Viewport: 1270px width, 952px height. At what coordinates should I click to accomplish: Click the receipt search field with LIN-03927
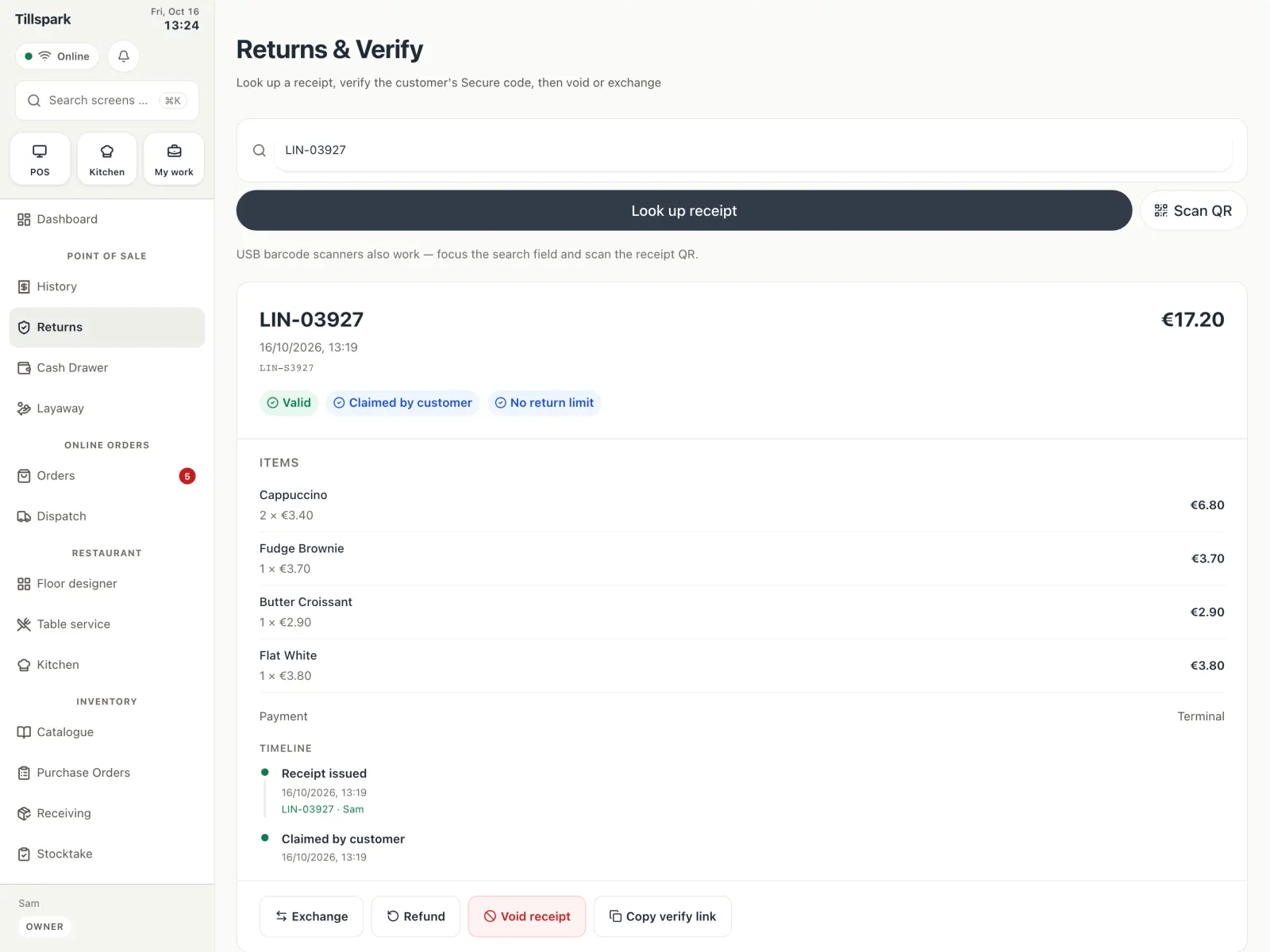[752, 150]
